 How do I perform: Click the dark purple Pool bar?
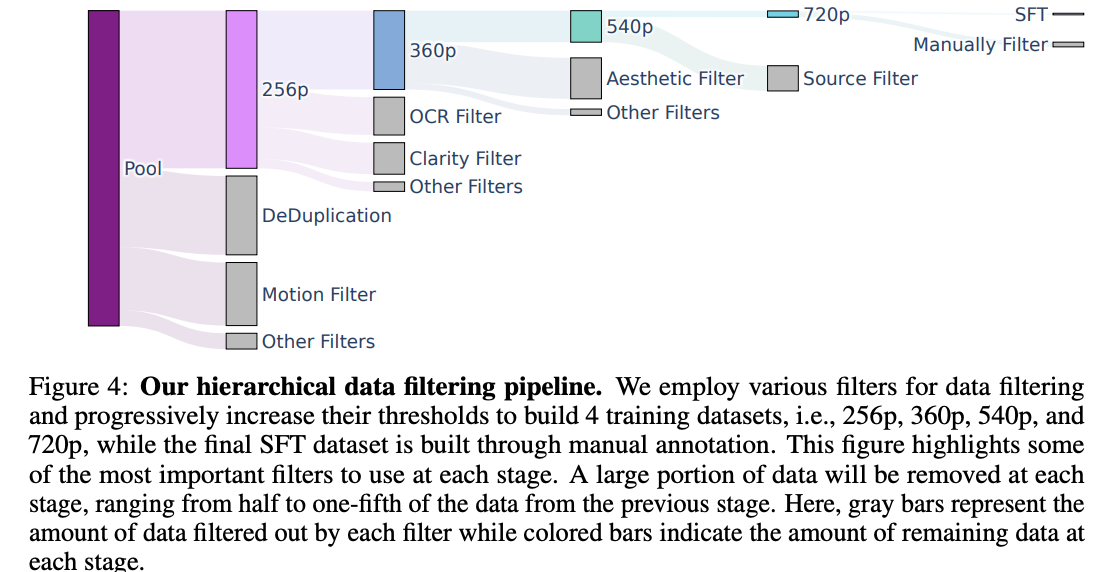click(103, 168)
